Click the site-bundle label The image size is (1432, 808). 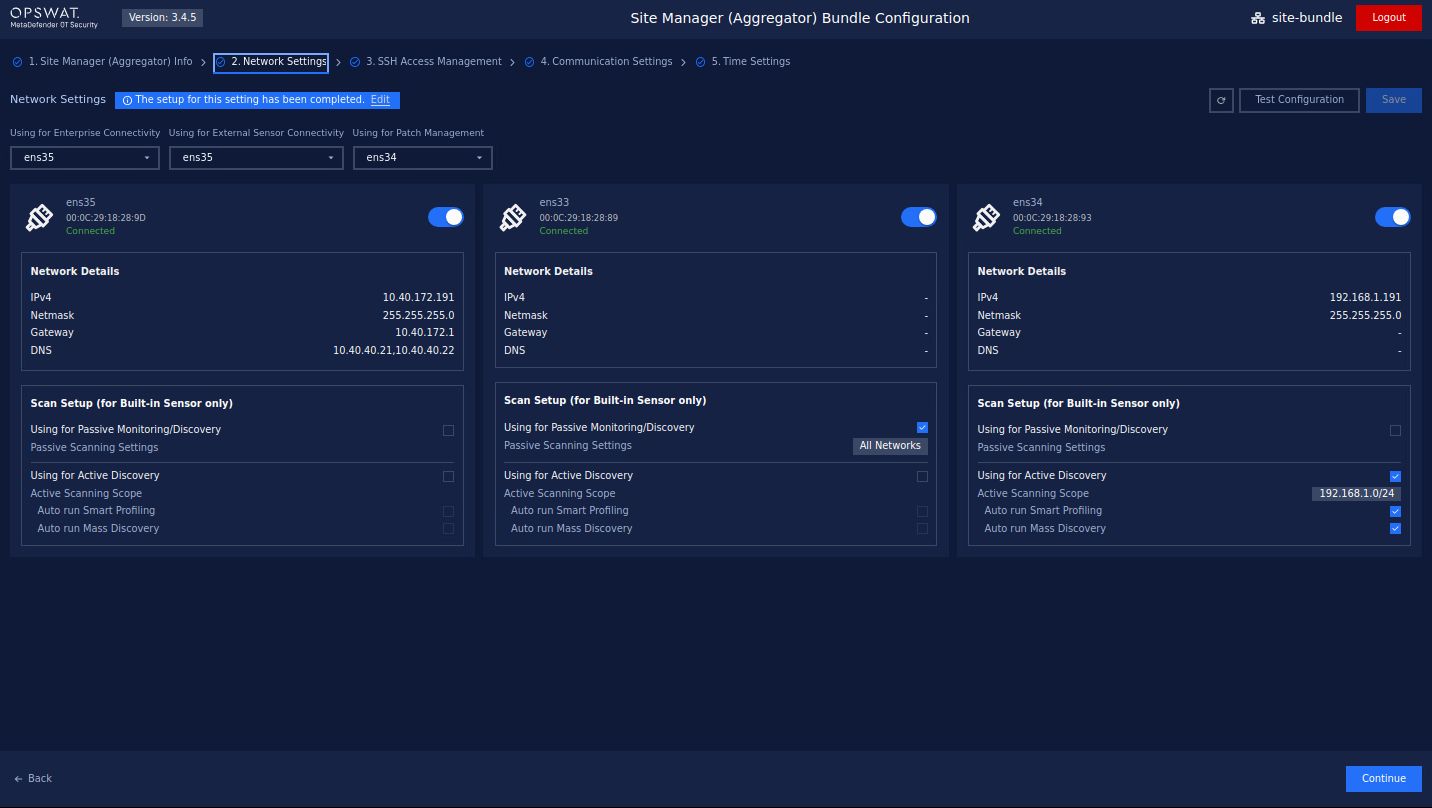(x=1307, y=18)
